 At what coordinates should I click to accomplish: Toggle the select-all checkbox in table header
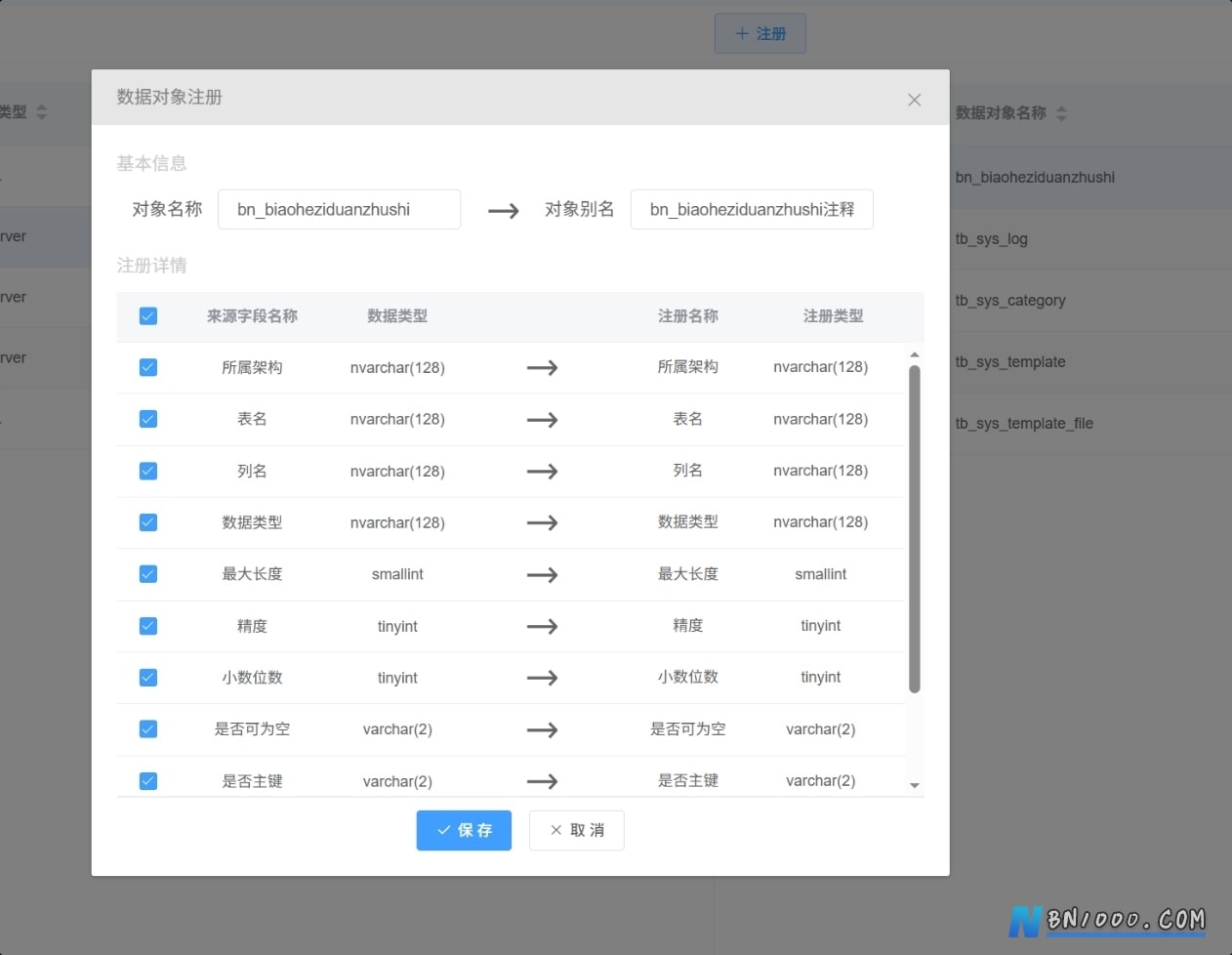tap(148, 315)
